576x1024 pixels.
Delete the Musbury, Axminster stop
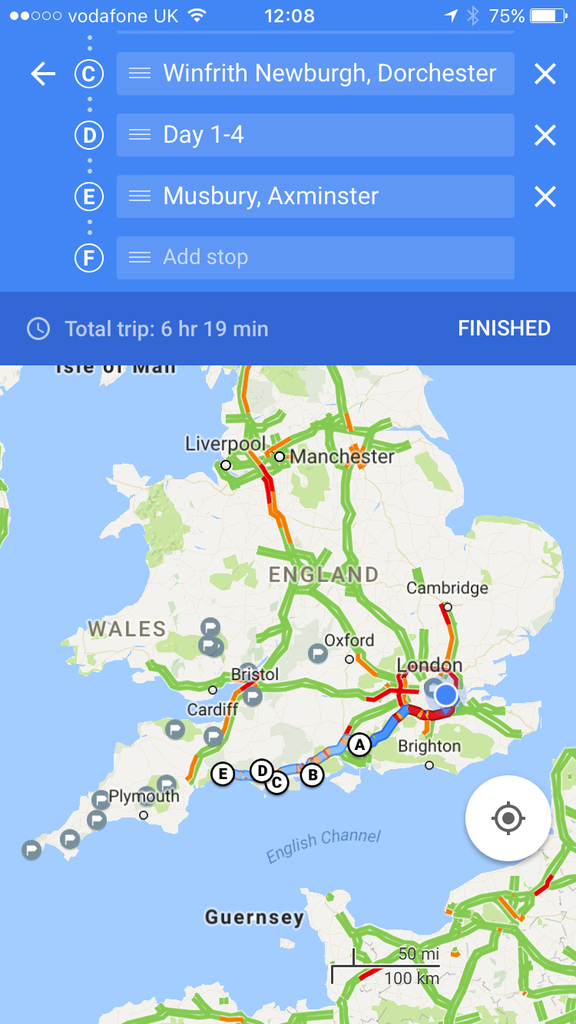(545, 197)
